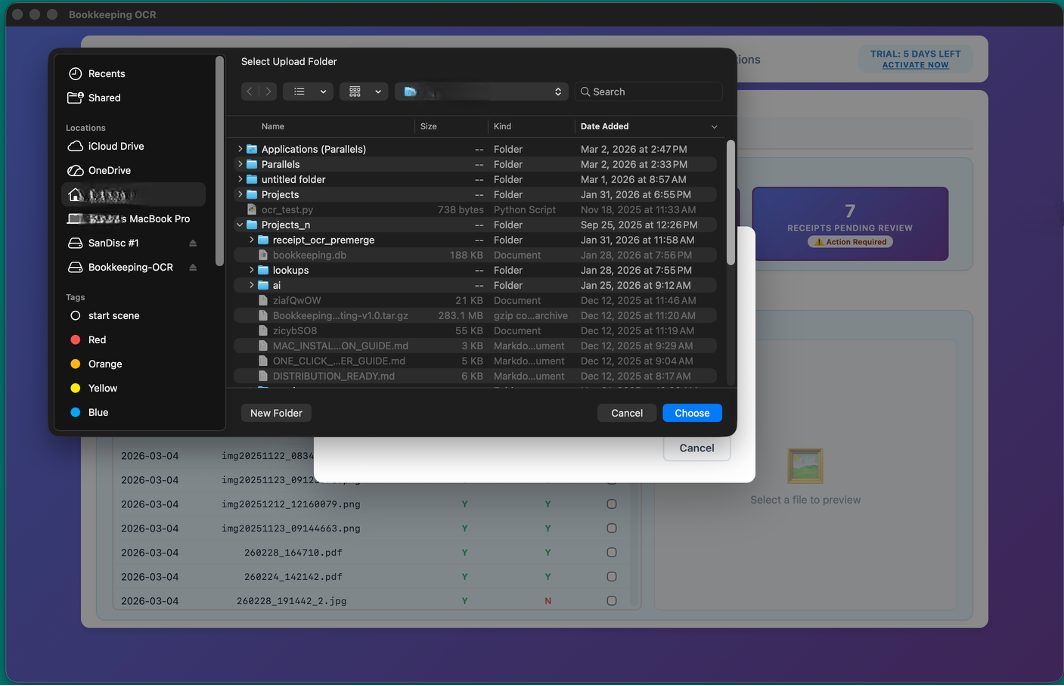Expand the lookups folder

click(x=252, y=270)
